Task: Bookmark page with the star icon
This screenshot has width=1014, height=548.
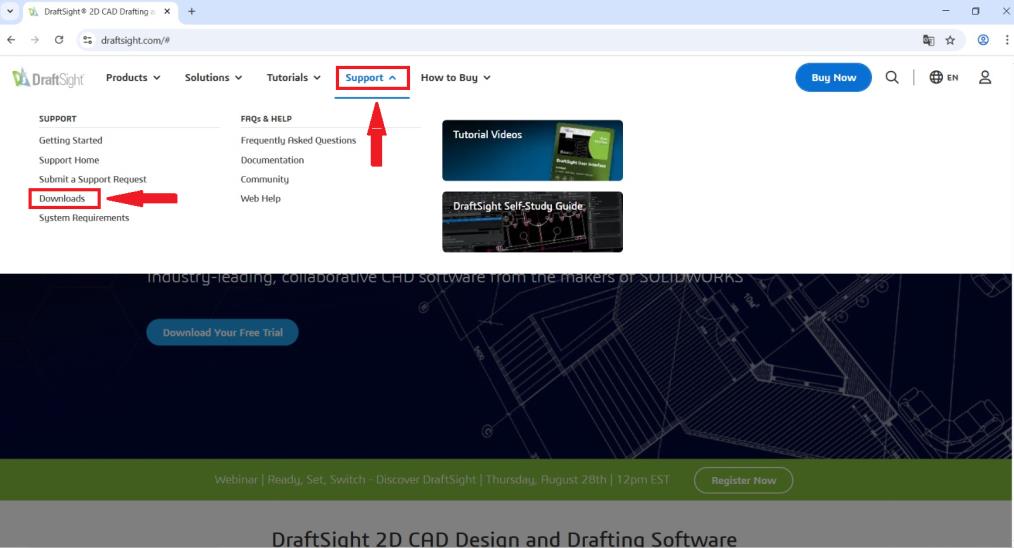Action: [x=950, y=40]
